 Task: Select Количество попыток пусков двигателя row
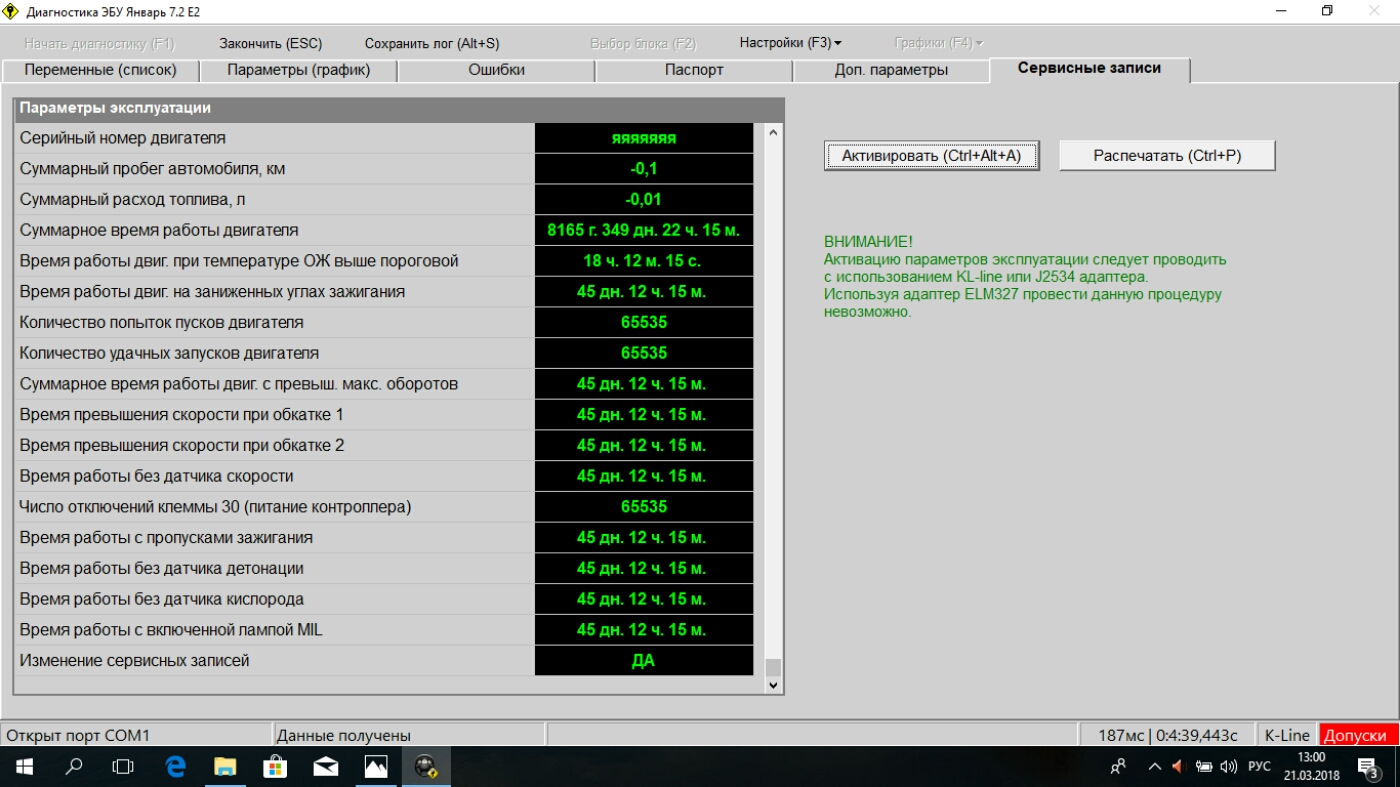click(x=386, y=323)
